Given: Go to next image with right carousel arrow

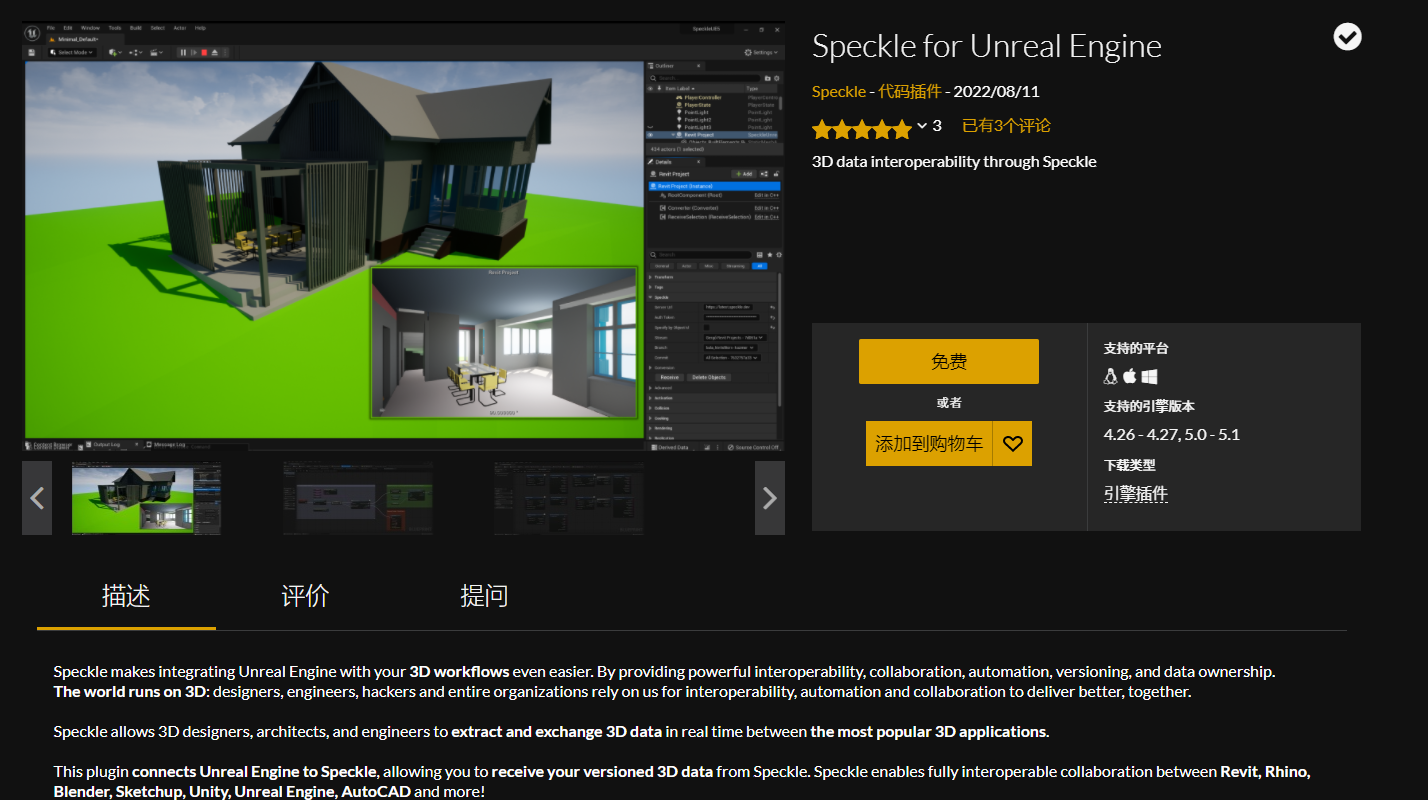Looking at the screenshot, I should [770, 497].
